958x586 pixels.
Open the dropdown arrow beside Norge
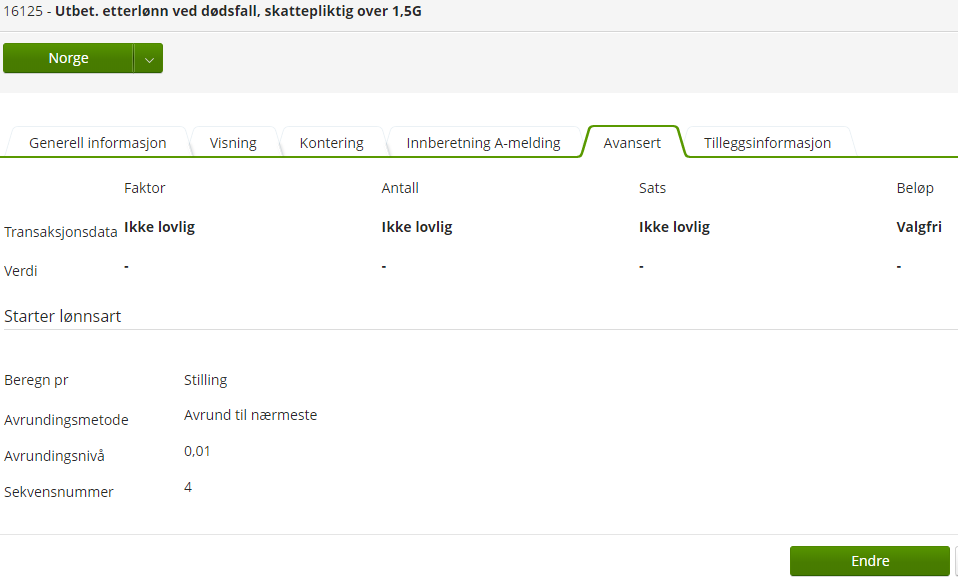click(x=148, y=59)
